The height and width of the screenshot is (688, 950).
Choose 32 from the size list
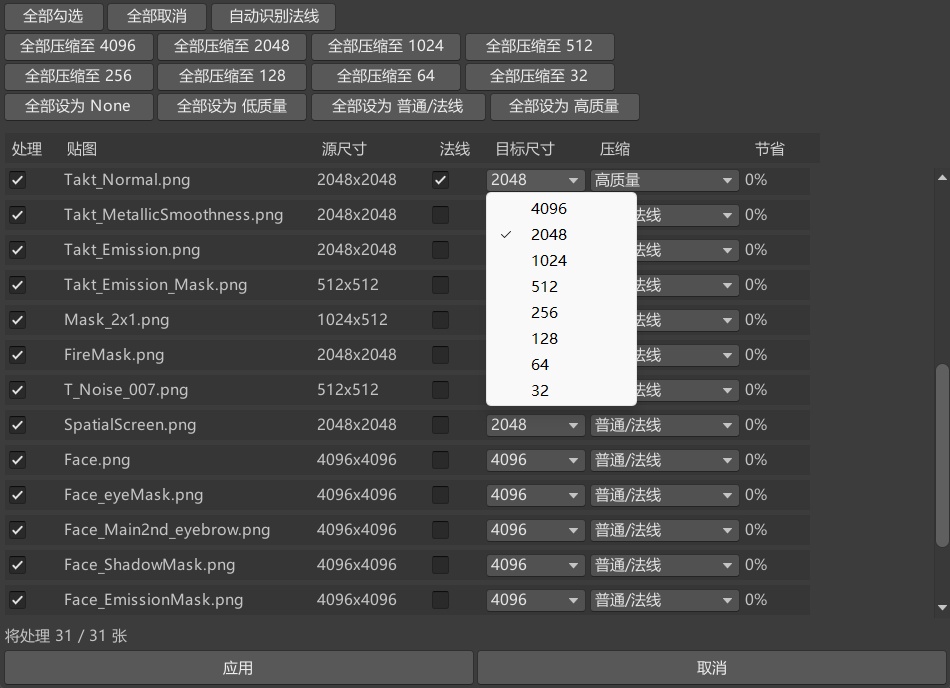pos(561,391)
